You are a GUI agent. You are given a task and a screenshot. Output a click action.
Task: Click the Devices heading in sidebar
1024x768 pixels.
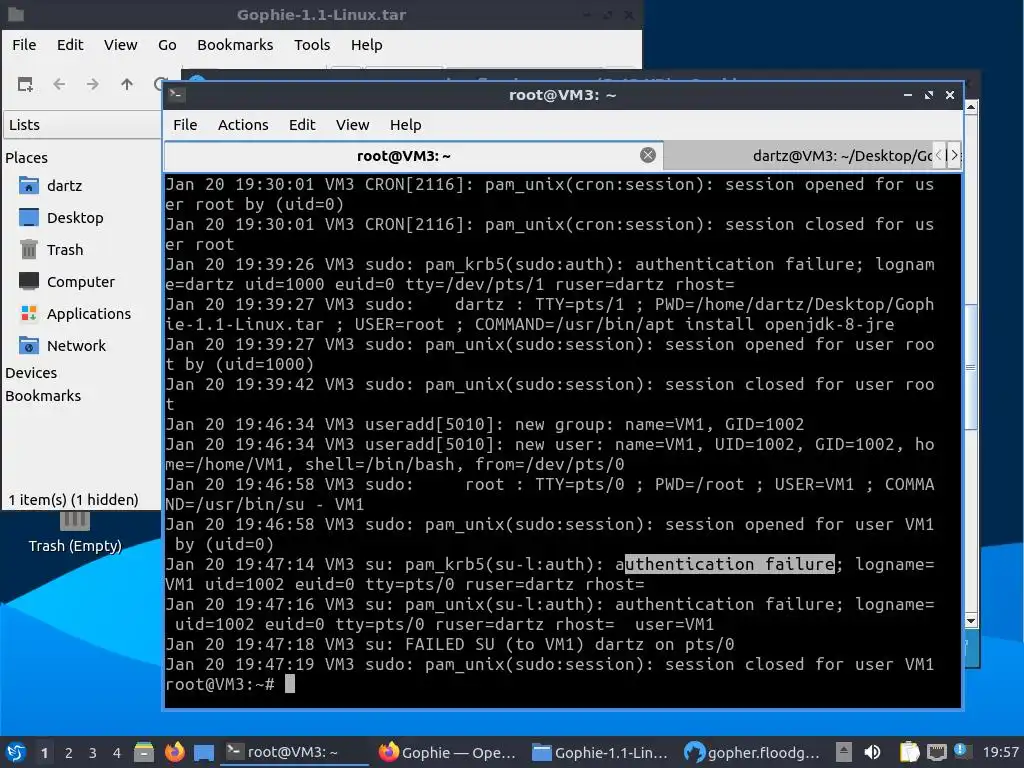[31, 373]
